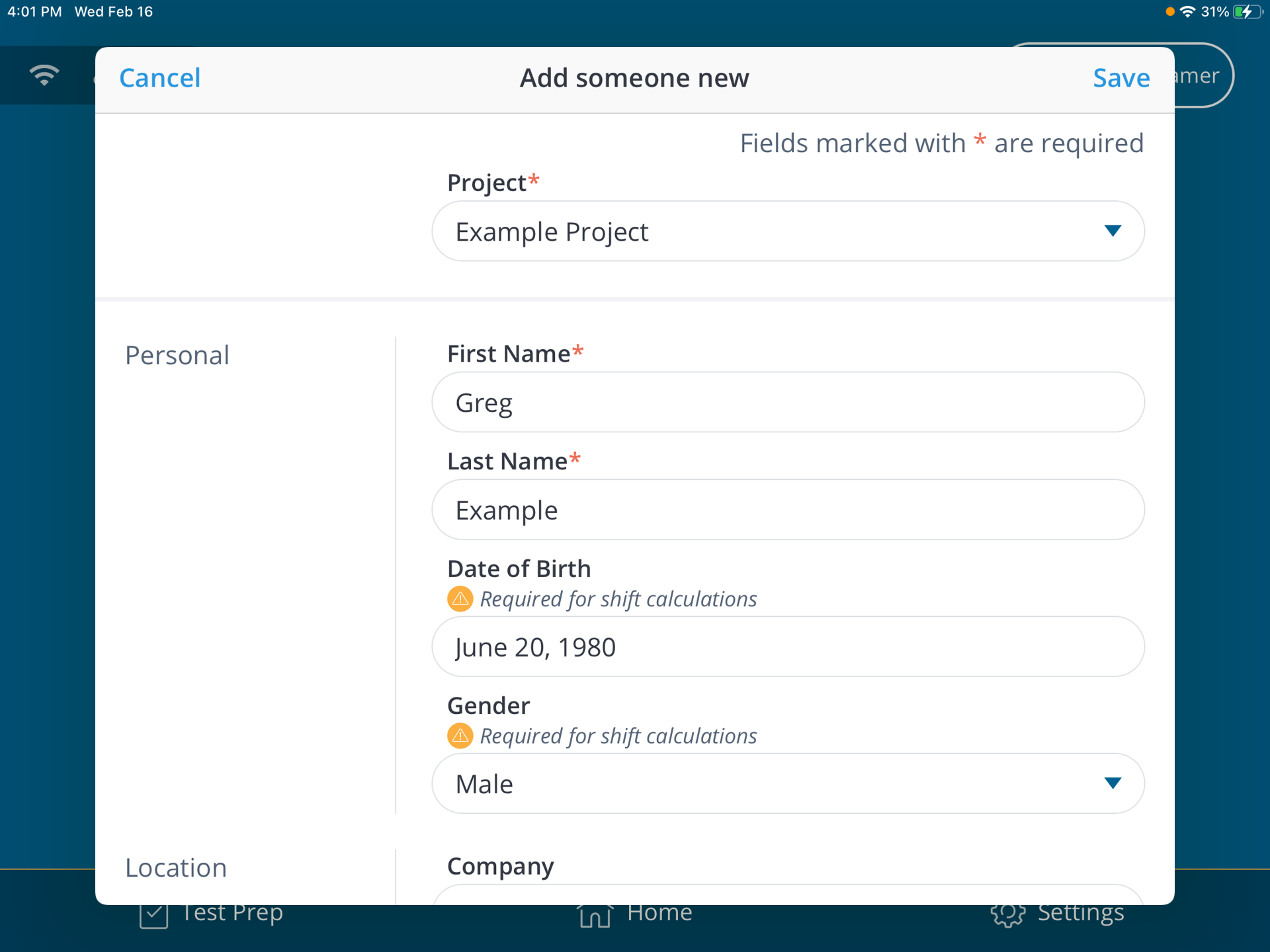Select the Location section label
Viewport: 1270px width, 952px height.
[176, 868]
